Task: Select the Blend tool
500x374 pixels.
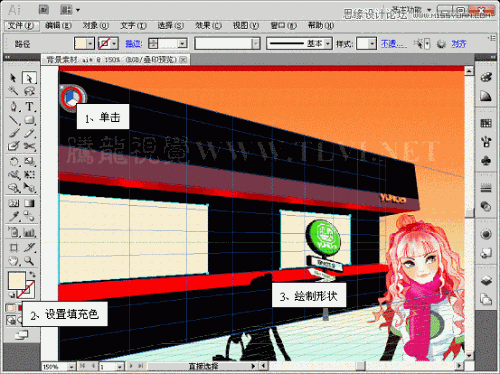Action: [29, 216]
